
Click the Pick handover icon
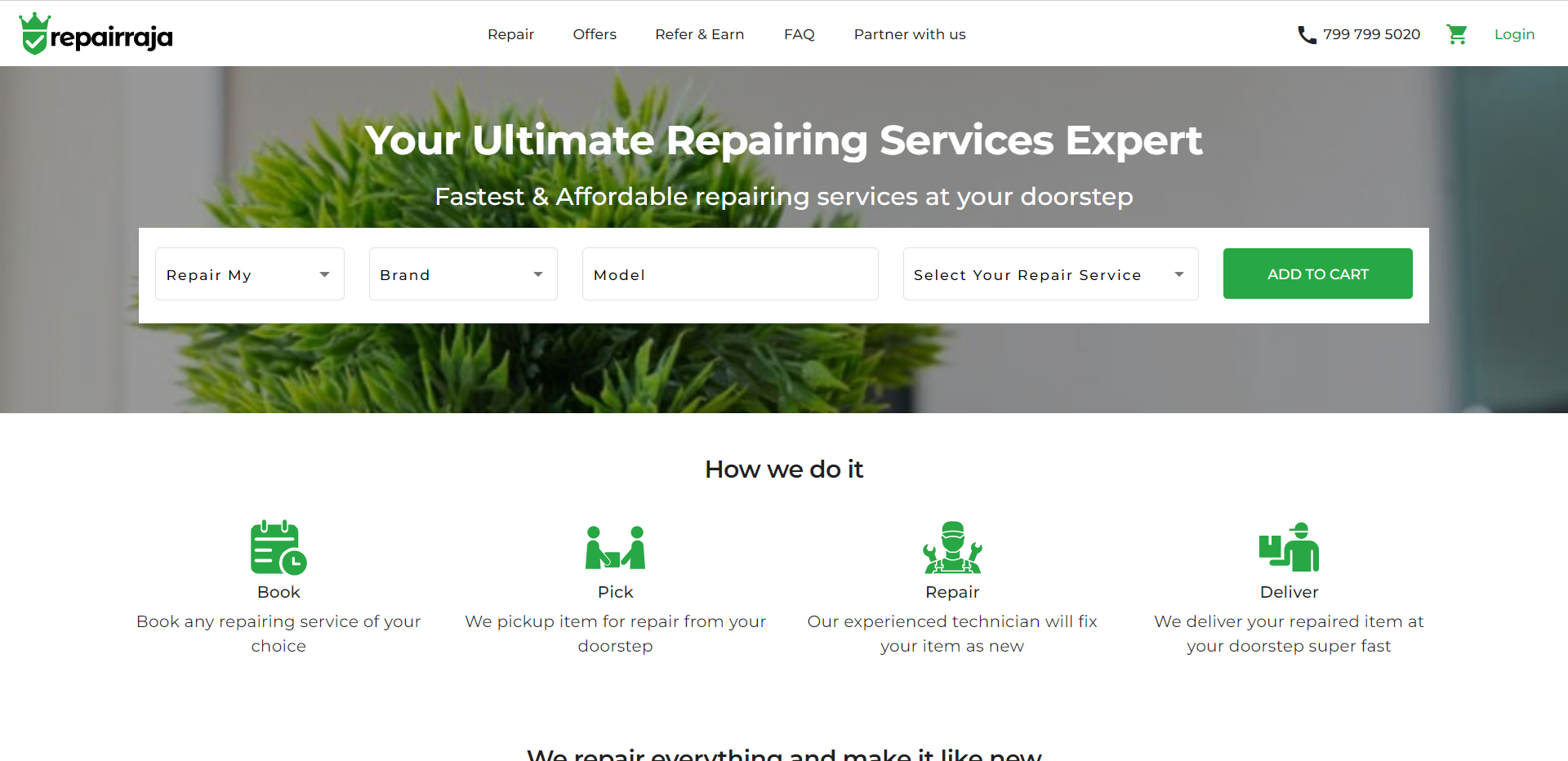point(616,547)
